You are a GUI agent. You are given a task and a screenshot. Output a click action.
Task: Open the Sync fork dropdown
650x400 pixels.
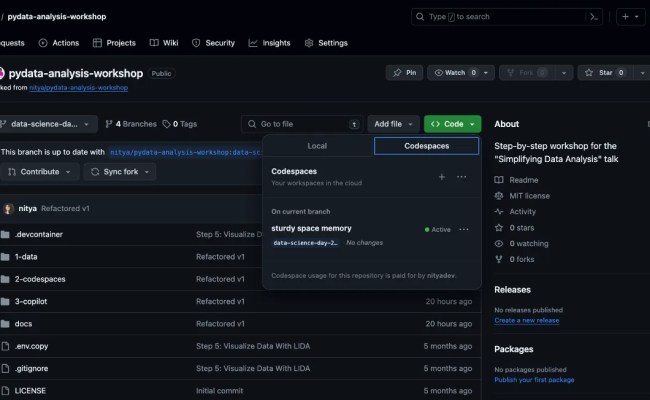coord(120,172)
